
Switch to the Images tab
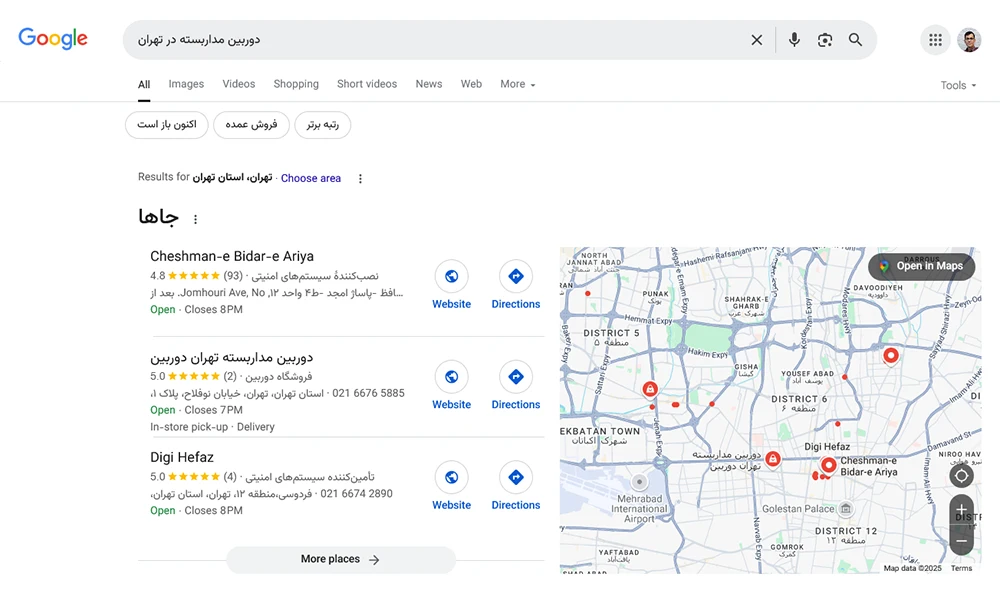[186, 84]
